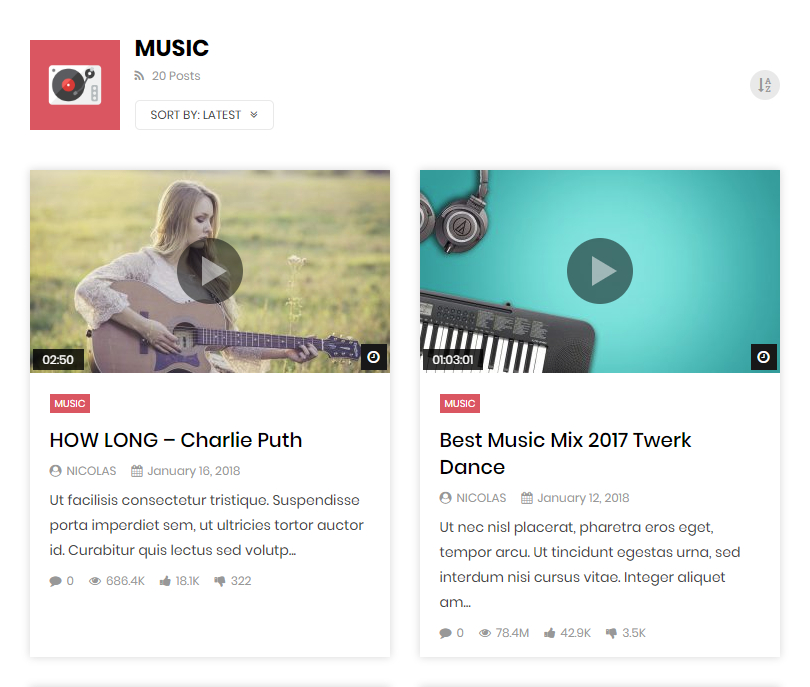Play the HOW LONG Charlie Puth video
Viewport: 810px width, 687px height.
(x=210, y=271)
